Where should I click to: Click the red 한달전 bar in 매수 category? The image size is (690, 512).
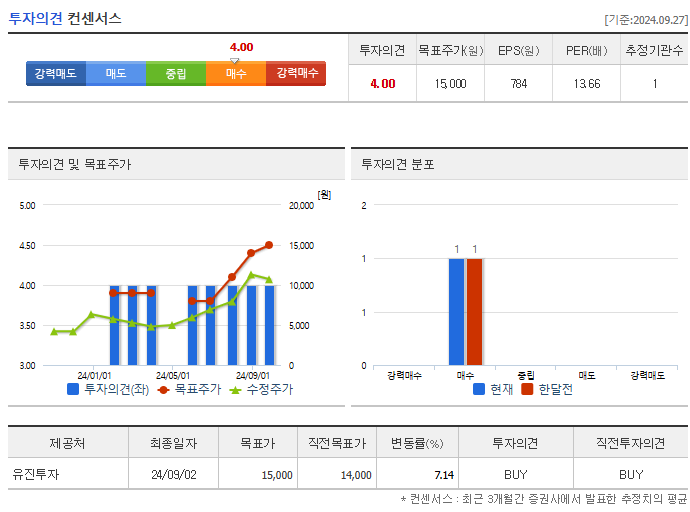(475, 312)
